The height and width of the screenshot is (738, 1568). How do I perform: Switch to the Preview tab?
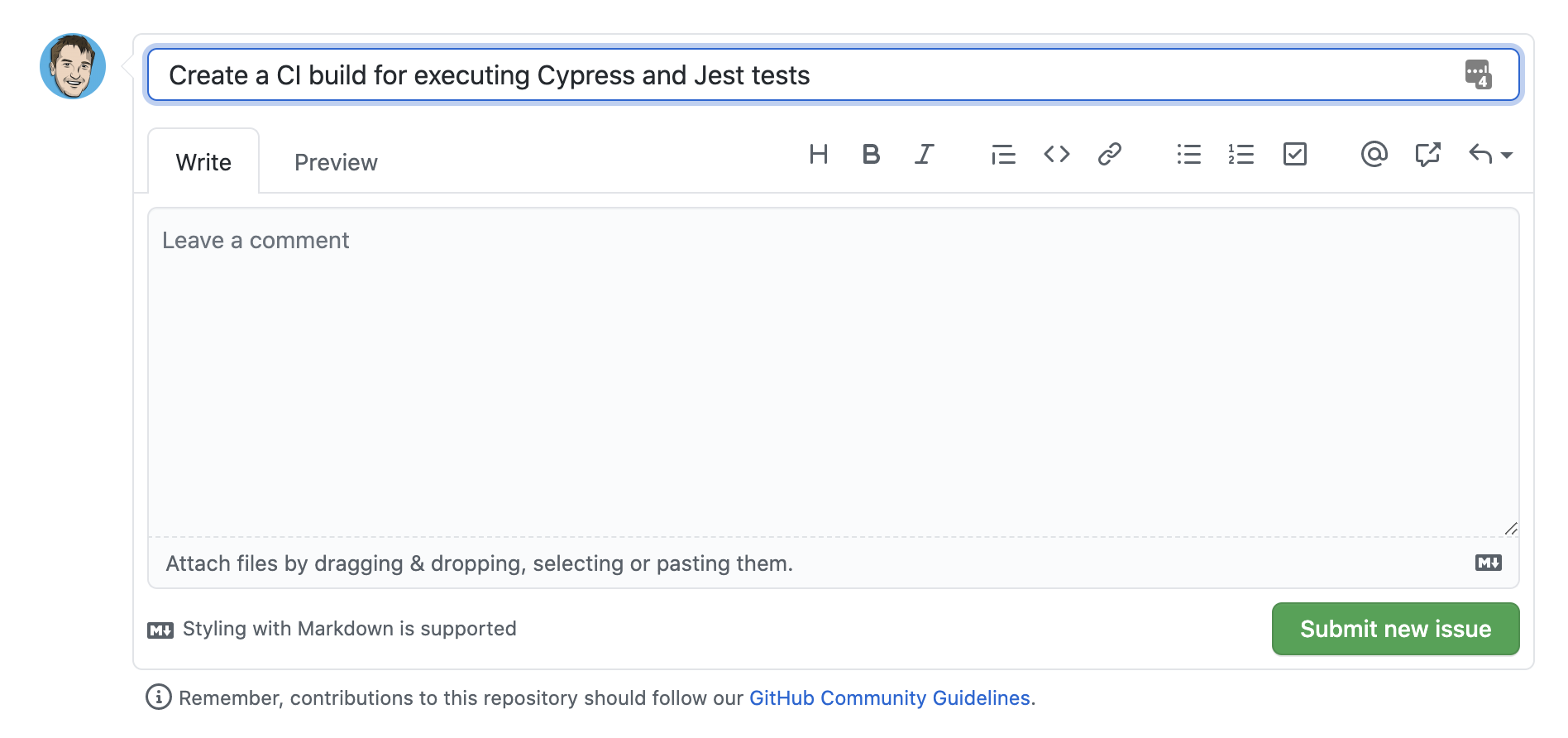pos(336,162)
